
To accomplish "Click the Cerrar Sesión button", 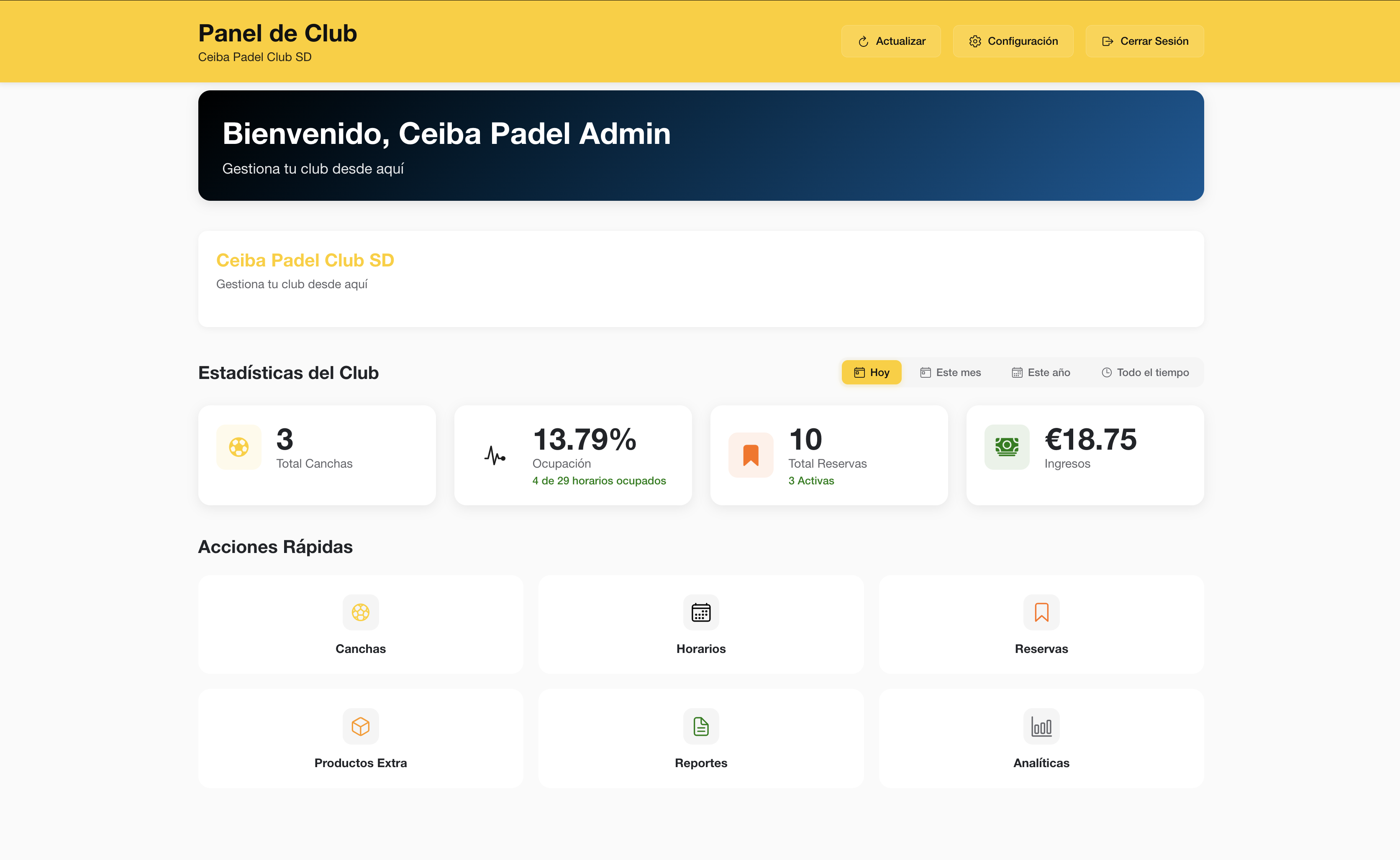I will [1145, 41].
